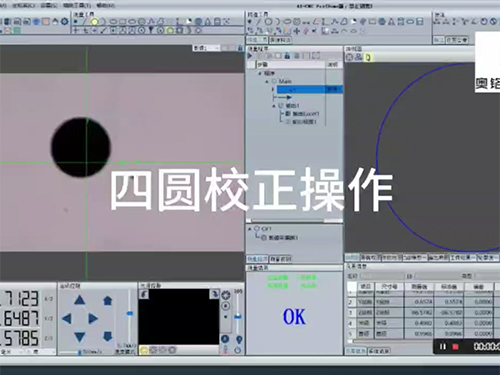Click row 4 in the results table
This screenshot has height=375, width=500.
pyautogui.click(x=423, y=323)
